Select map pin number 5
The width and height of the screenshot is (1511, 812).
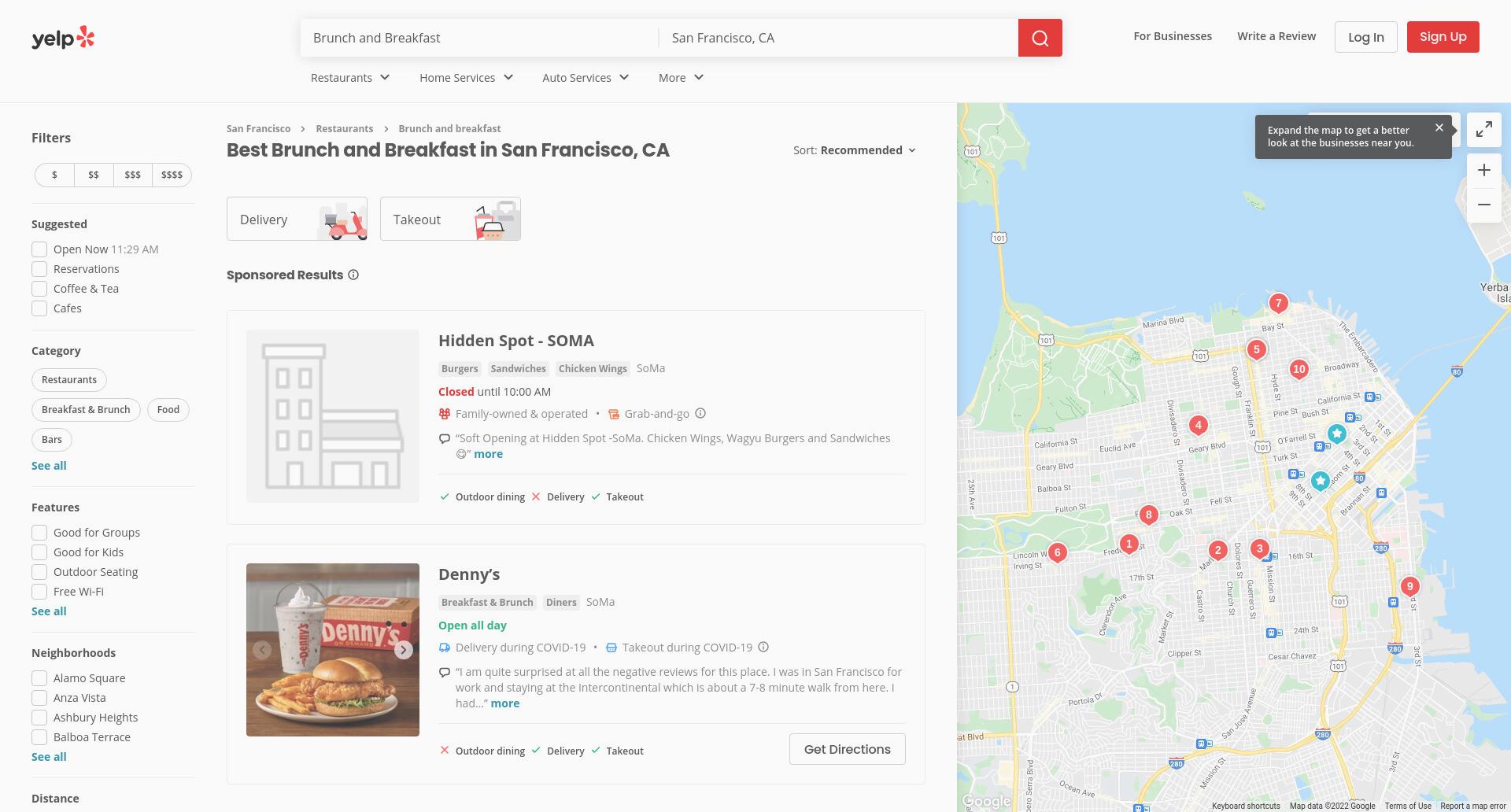pyautogui.click(x=1257, y=350)
